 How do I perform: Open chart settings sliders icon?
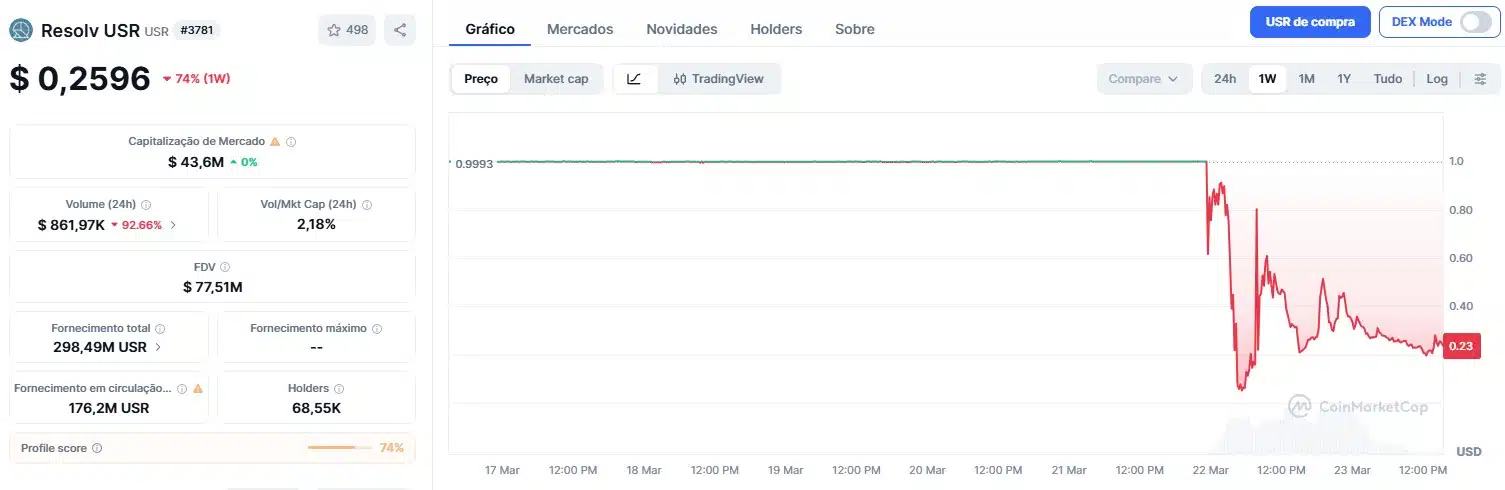(x=1480, y=79)
